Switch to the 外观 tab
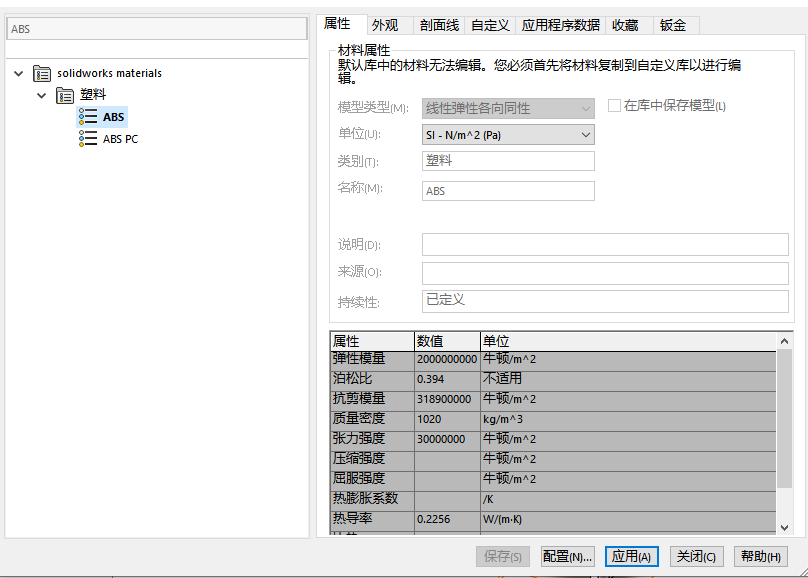The image size is (808, 578). [385, 26]
